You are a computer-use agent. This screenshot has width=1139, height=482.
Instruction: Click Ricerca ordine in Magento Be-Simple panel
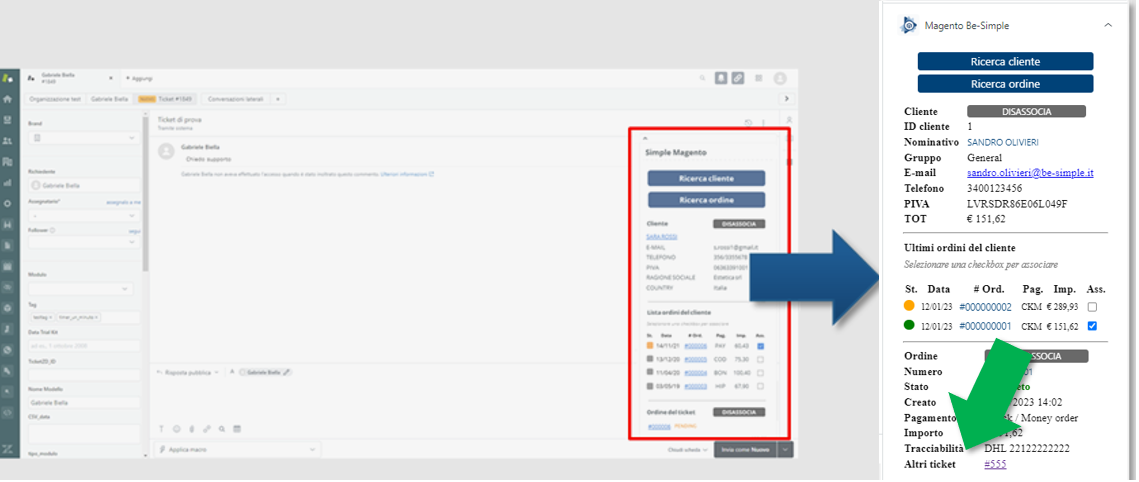tap(1005, 84)
